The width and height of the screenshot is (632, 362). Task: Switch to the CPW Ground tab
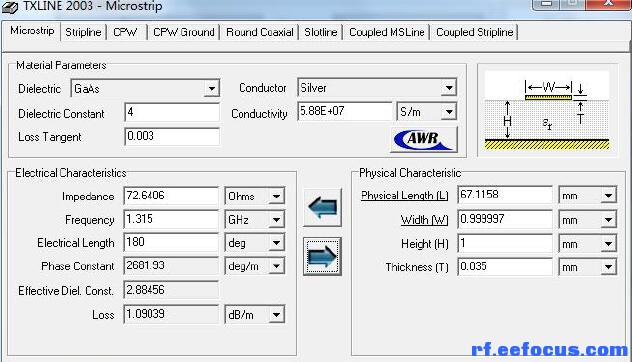click(184, 32)
